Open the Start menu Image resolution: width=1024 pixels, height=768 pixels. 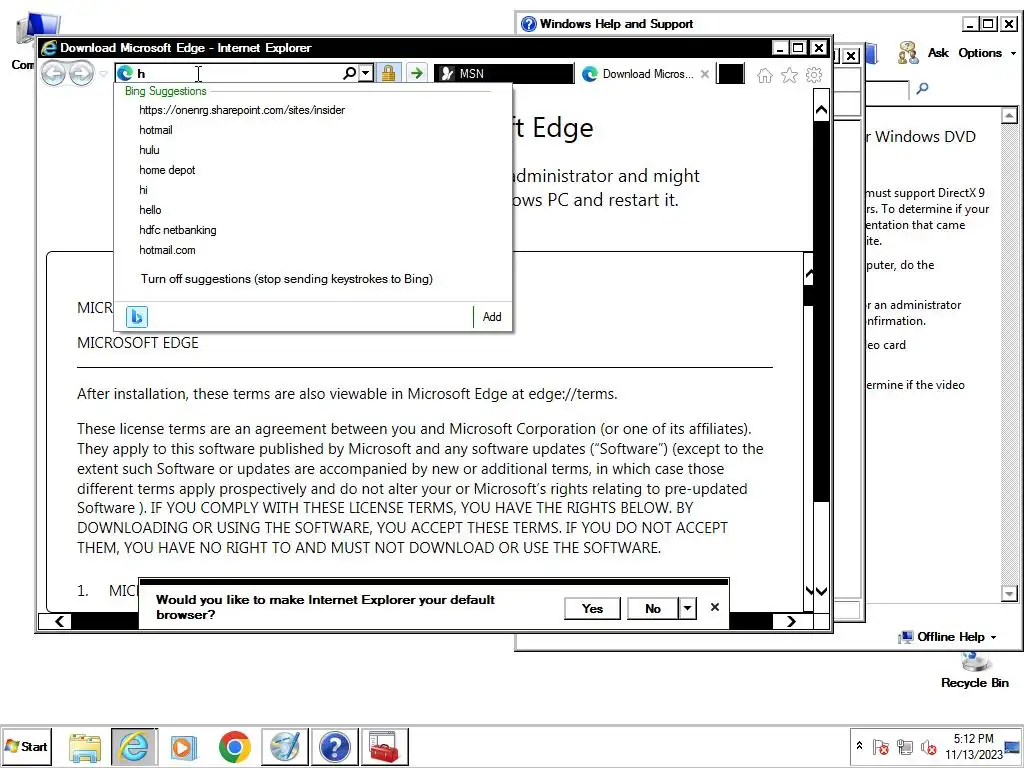pos(26,746)
